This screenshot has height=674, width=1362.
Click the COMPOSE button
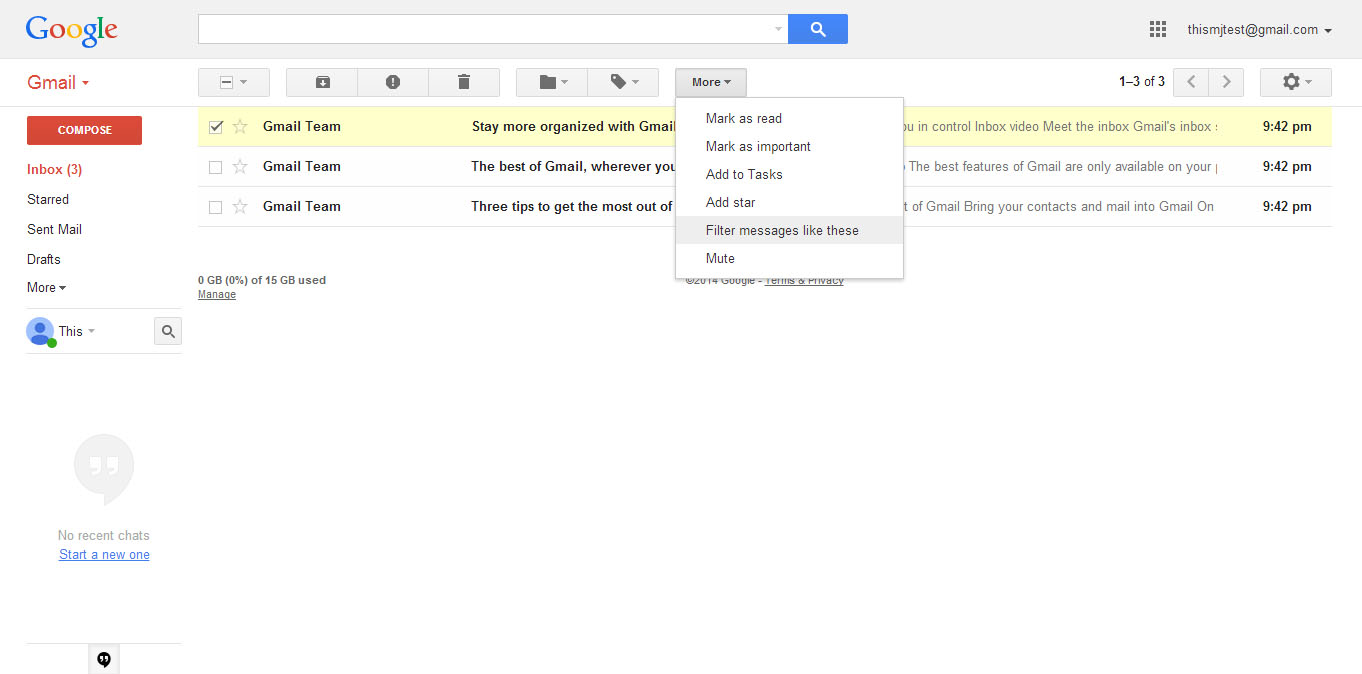[x=84, y=130]
